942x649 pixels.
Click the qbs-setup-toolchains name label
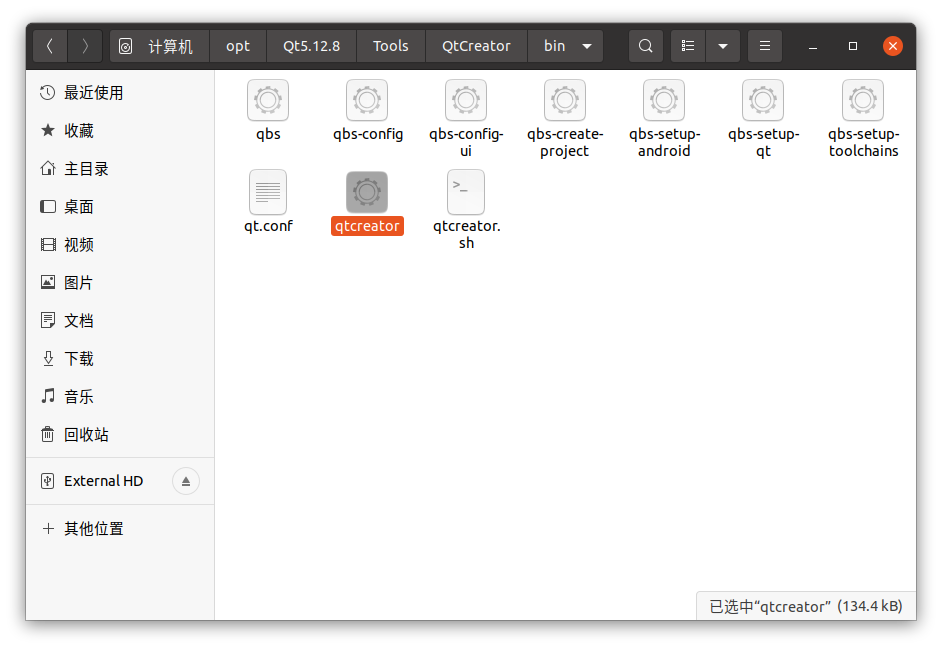click(x=863, y=142)
